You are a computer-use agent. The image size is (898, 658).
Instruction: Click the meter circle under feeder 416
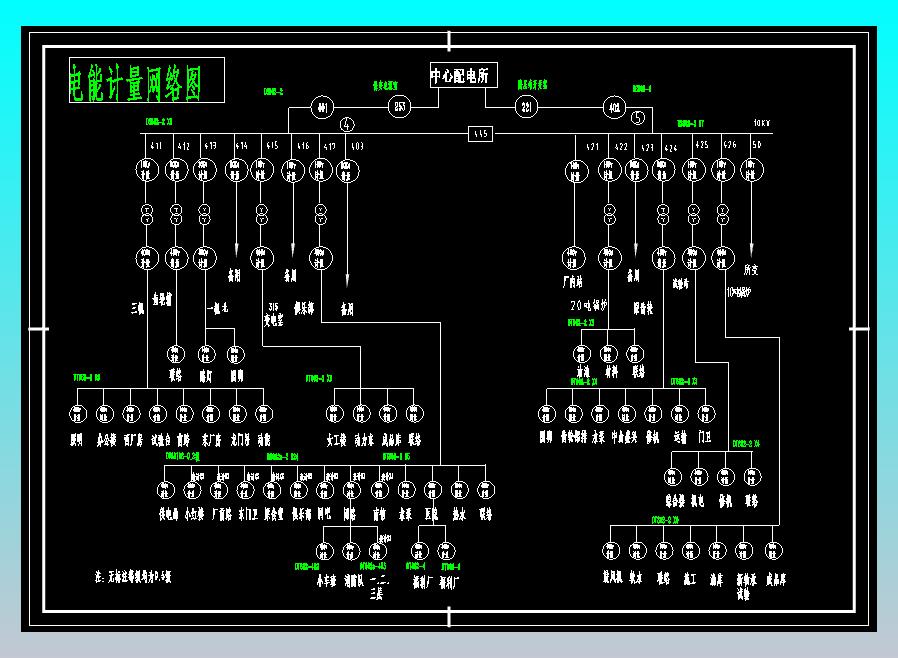[293, 171]
